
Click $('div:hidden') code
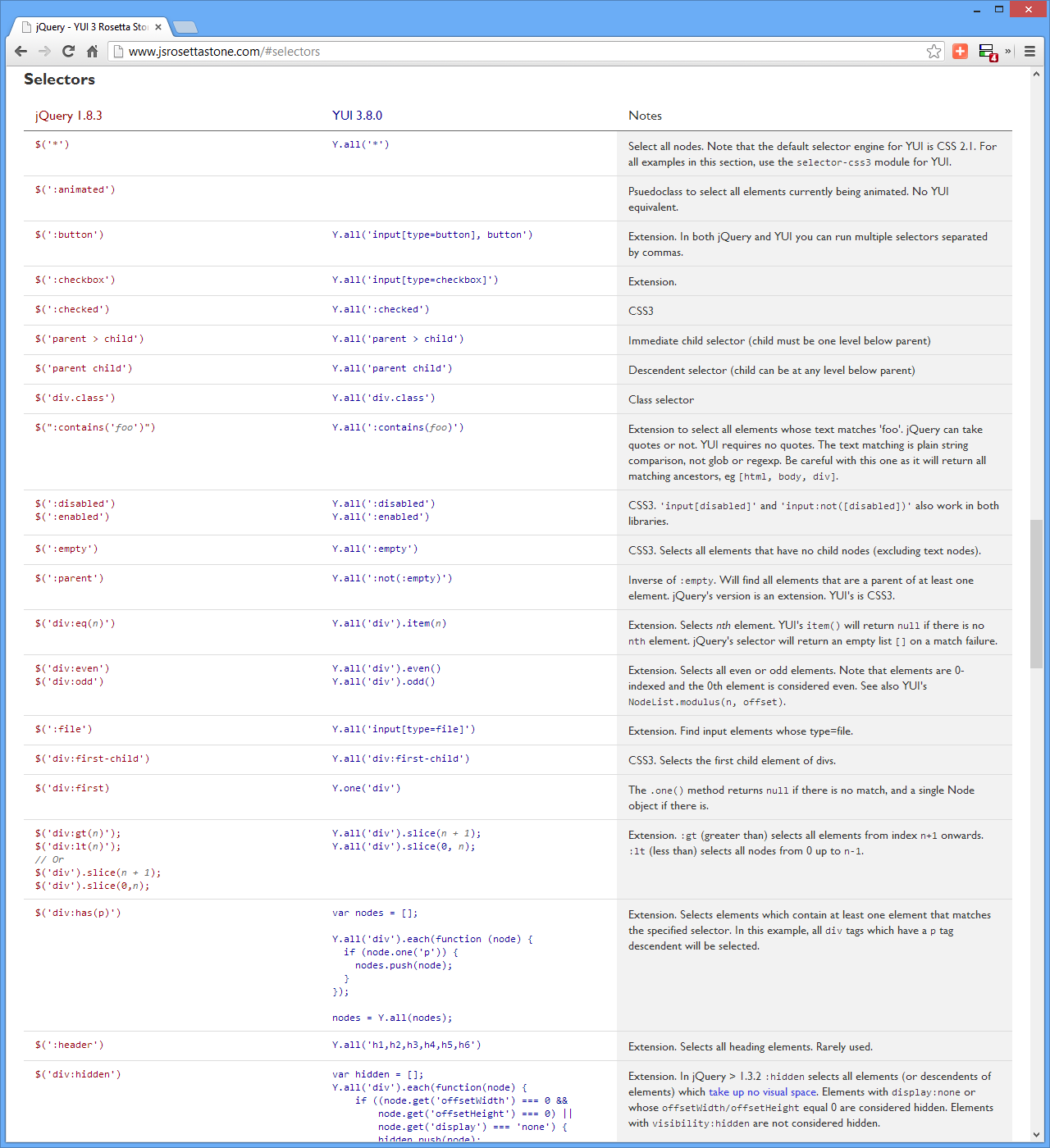(x=78, y=1074)
